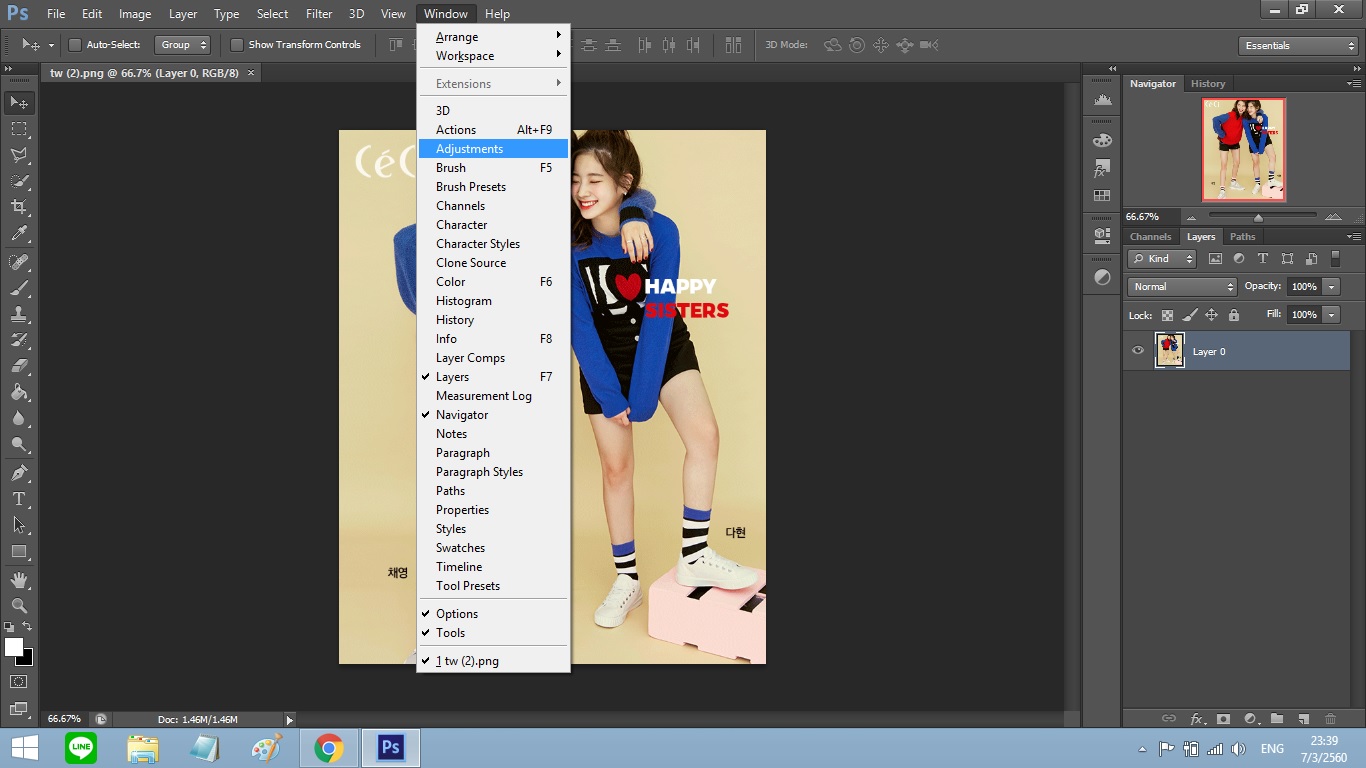1366x768 pixels.
Task: Select the Hand tool
Action: (19, 580)
